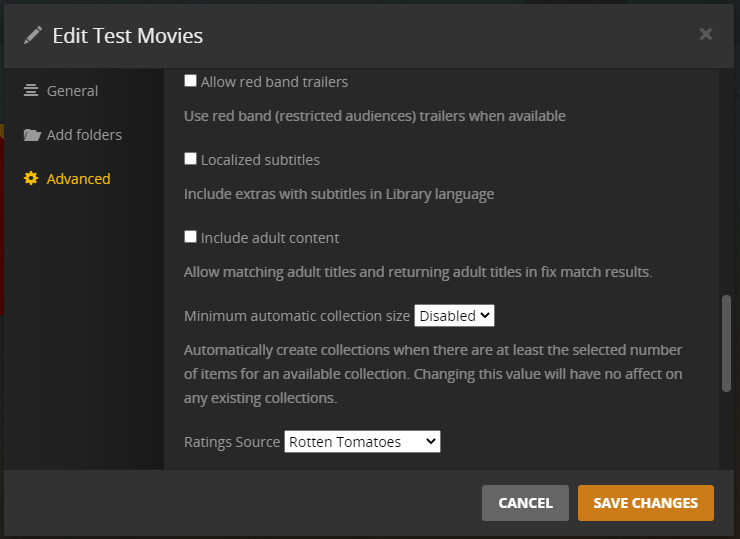Toggle the Localized subtitles checkbox
The image size is (740, 539).
[x=191, y=159]
